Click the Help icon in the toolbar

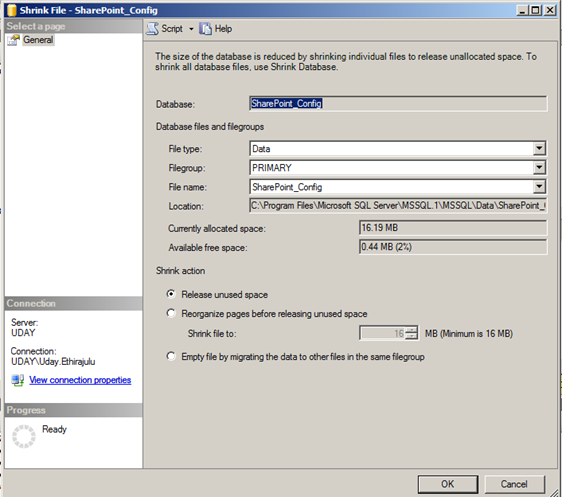pos(206,29)
